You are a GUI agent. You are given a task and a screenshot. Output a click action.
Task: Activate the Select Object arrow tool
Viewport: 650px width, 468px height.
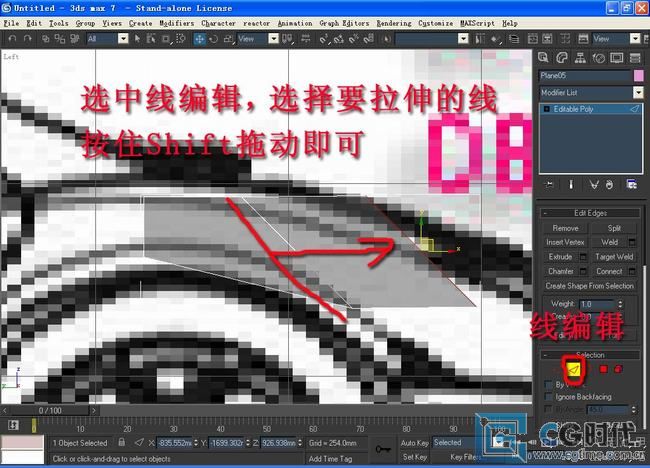coord(137,39)
